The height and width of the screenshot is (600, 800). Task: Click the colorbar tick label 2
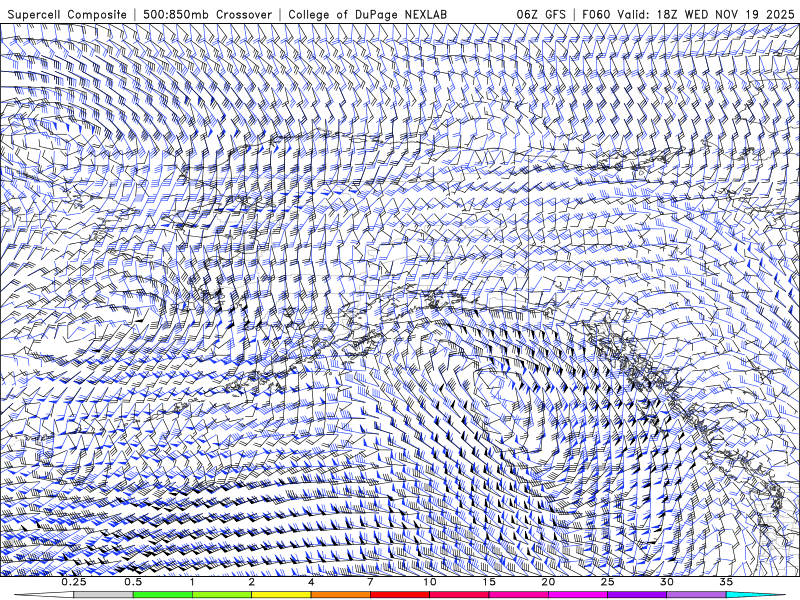(252, 582)
